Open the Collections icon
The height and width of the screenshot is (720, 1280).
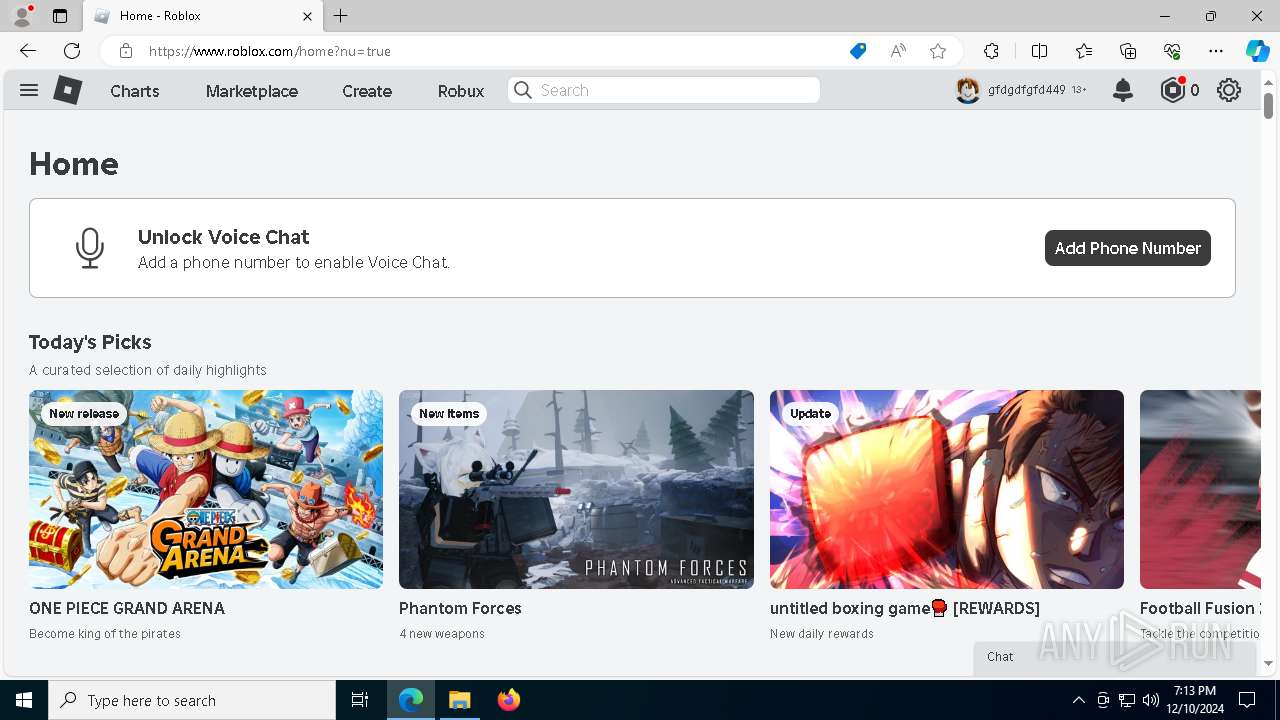[x=1128, y=51]
